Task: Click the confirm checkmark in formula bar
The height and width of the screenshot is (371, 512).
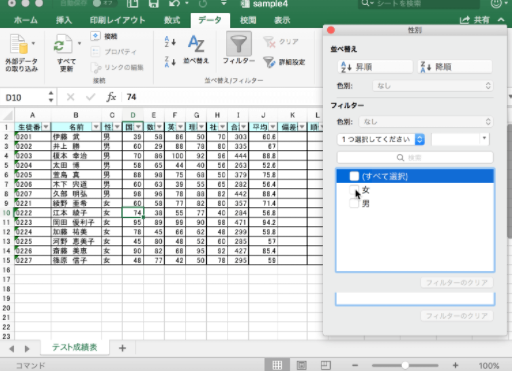Action: pos(90,97)
